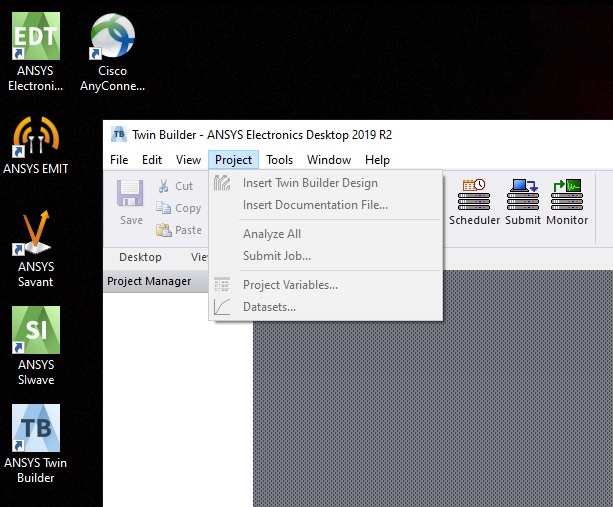Screen dimensions: 613x507
Task: Click the TB icon in title bar
Action: pos(118,134)
